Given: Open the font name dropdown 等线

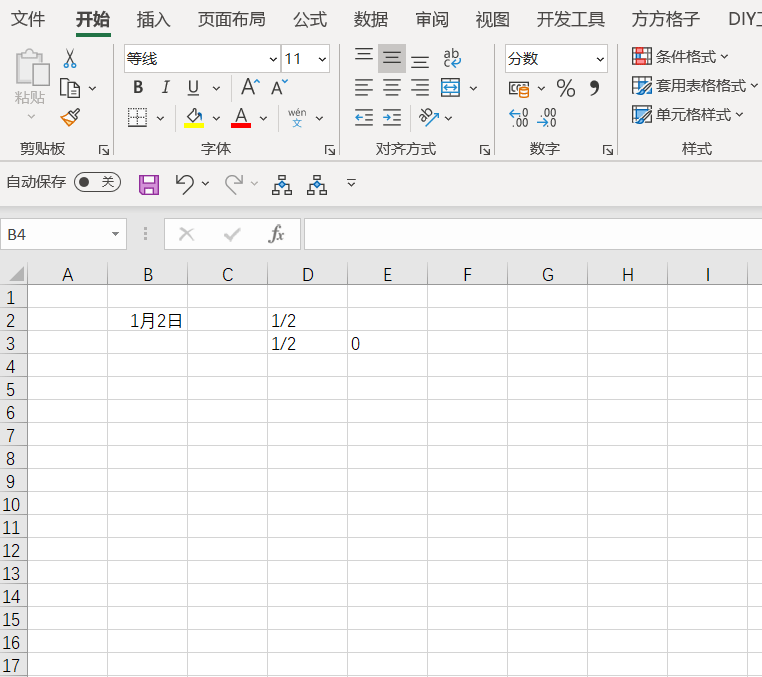Looking at the screenshot, I should point(273,59).
